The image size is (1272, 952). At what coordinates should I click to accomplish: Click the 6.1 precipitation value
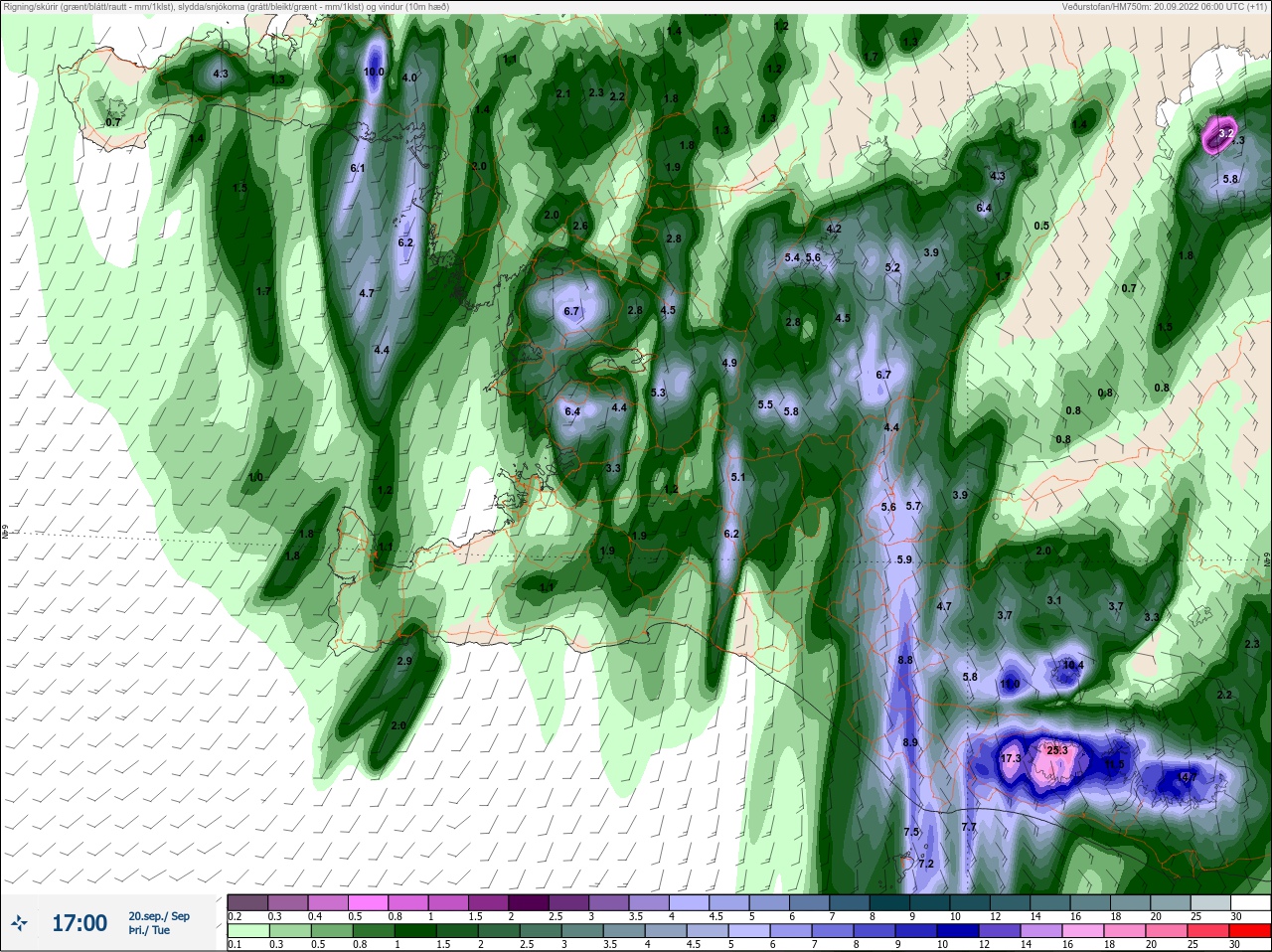[358, 168]
